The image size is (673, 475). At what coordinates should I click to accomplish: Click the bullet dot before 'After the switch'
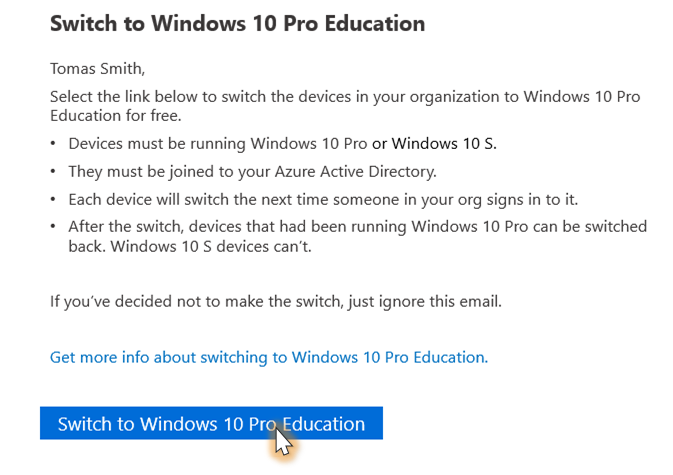click(55, 227)
